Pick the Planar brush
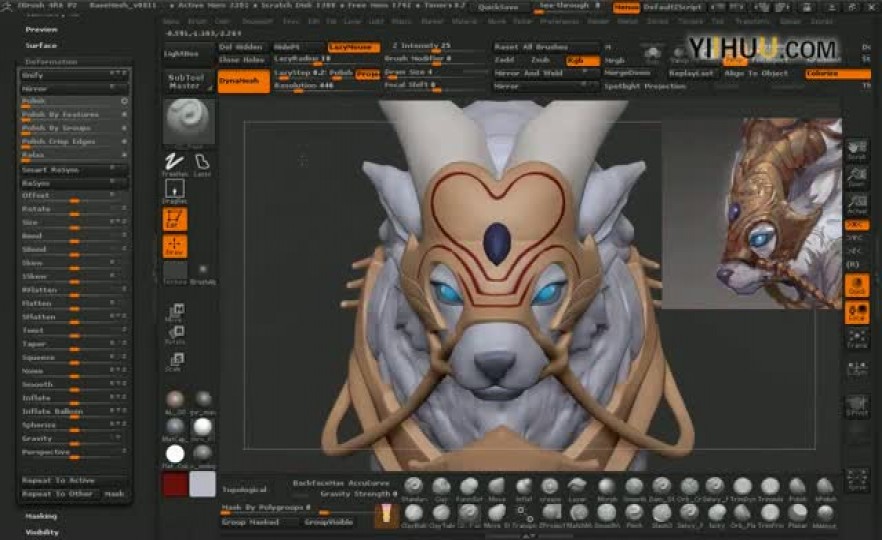 tap(798, 515)
